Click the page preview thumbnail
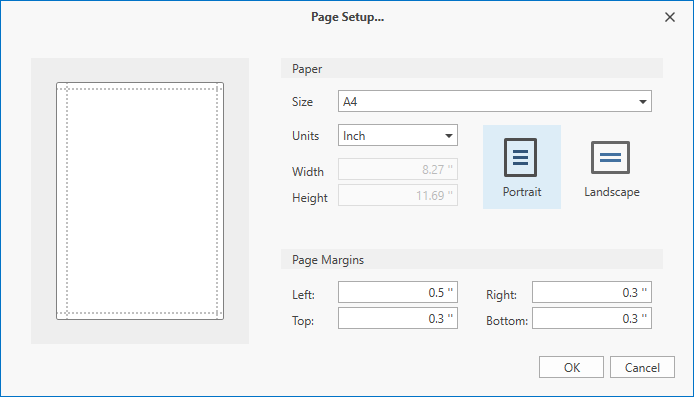This screenshot has height=397, width=694. [140, 201]
